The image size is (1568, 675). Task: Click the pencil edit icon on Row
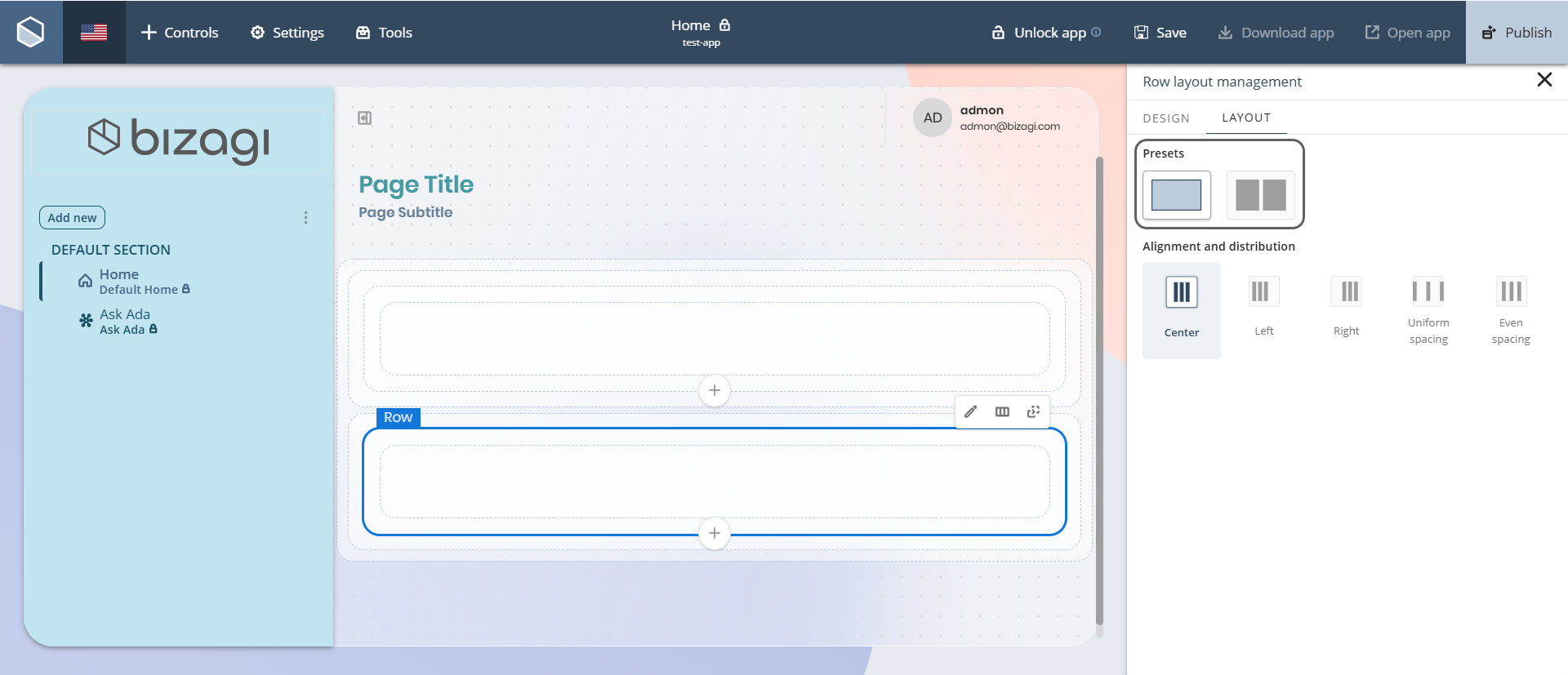click(970, 411)
